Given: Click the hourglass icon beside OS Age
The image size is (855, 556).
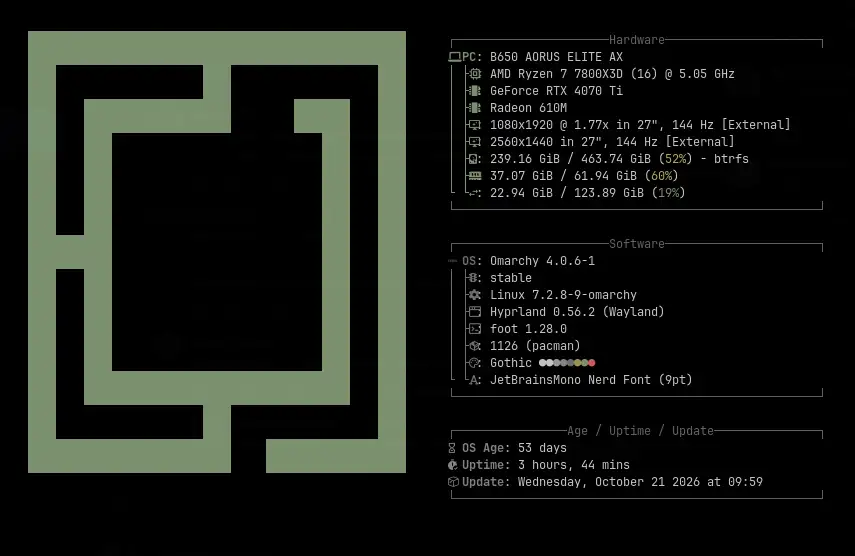Looking at the screenshot, I should coord(451,448).
